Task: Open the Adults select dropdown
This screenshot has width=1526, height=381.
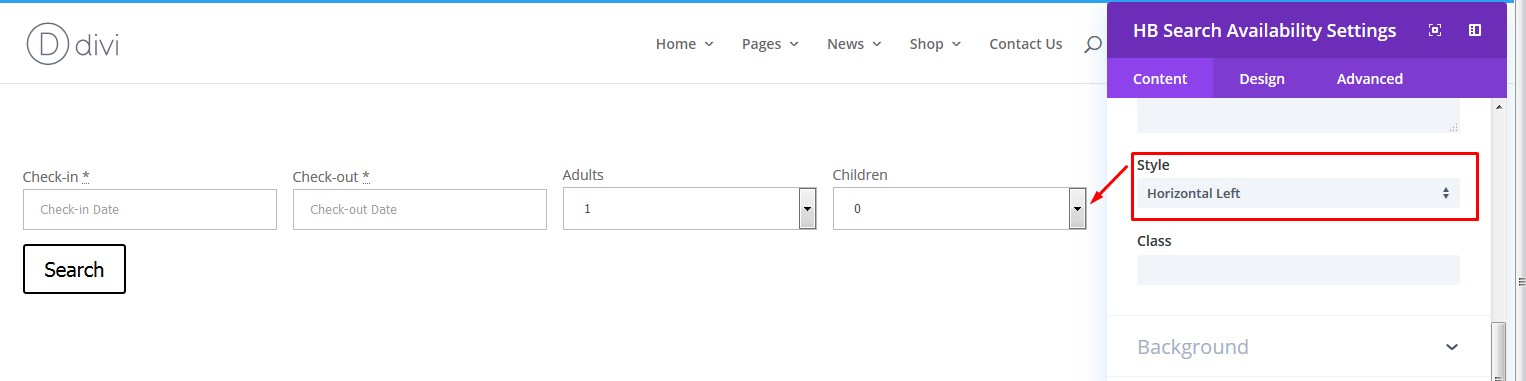Action: 690,209
